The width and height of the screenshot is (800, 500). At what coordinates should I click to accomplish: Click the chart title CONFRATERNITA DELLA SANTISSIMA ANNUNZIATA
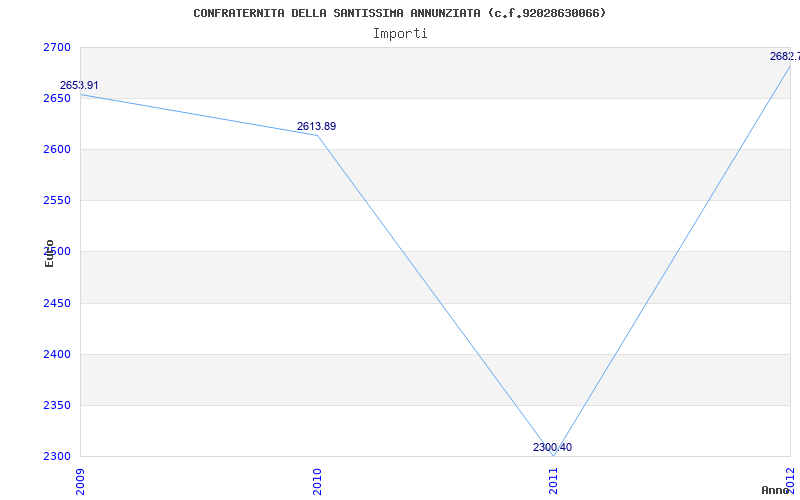point(399,13)
